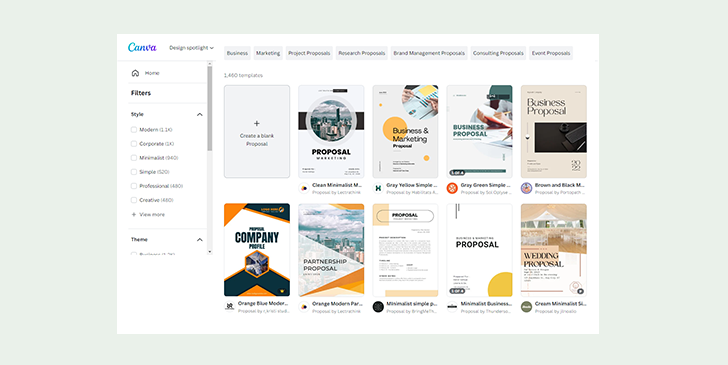Click the badge icon on Wedding Proposal thumbnail

click(580, 291)
